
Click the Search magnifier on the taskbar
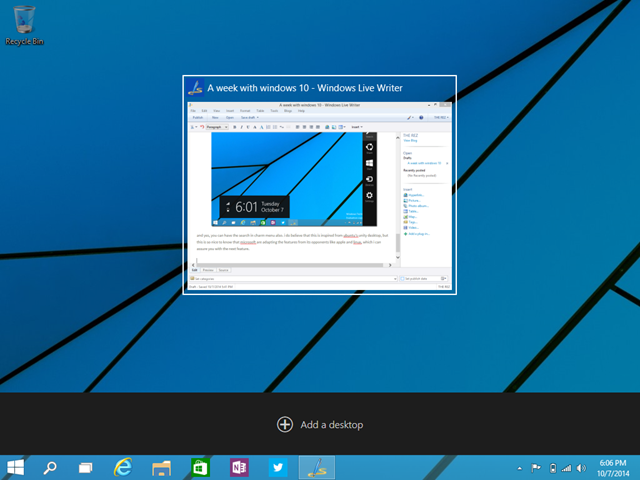(49, 467)
